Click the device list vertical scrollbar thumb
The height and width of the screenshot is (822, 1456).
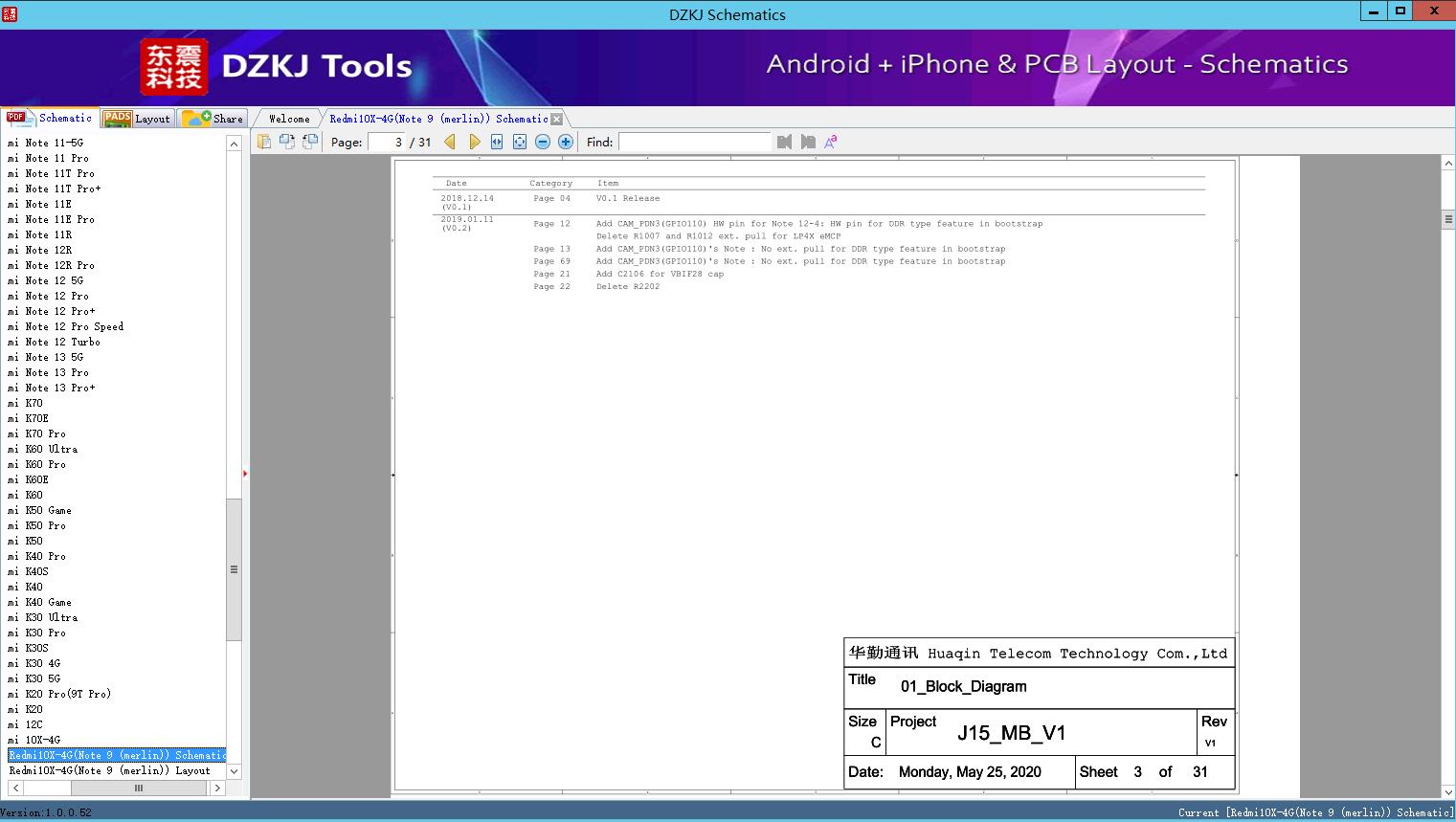[234, 569]
